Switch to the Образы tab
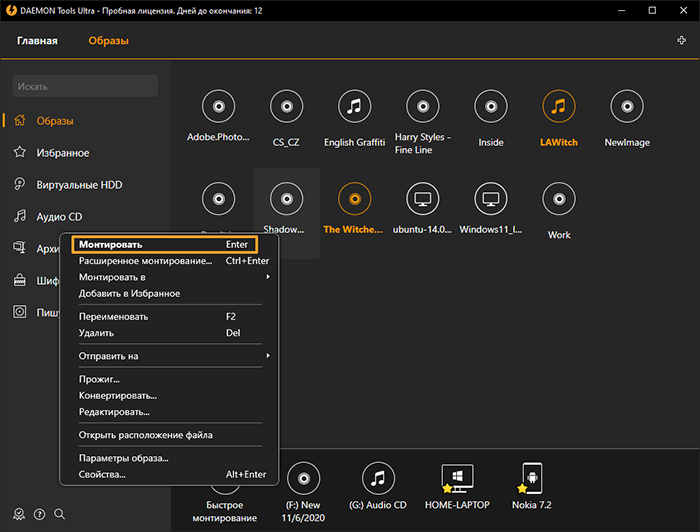Screen dimensions: 700x532 pyautogui.click(x=108, y=41)
